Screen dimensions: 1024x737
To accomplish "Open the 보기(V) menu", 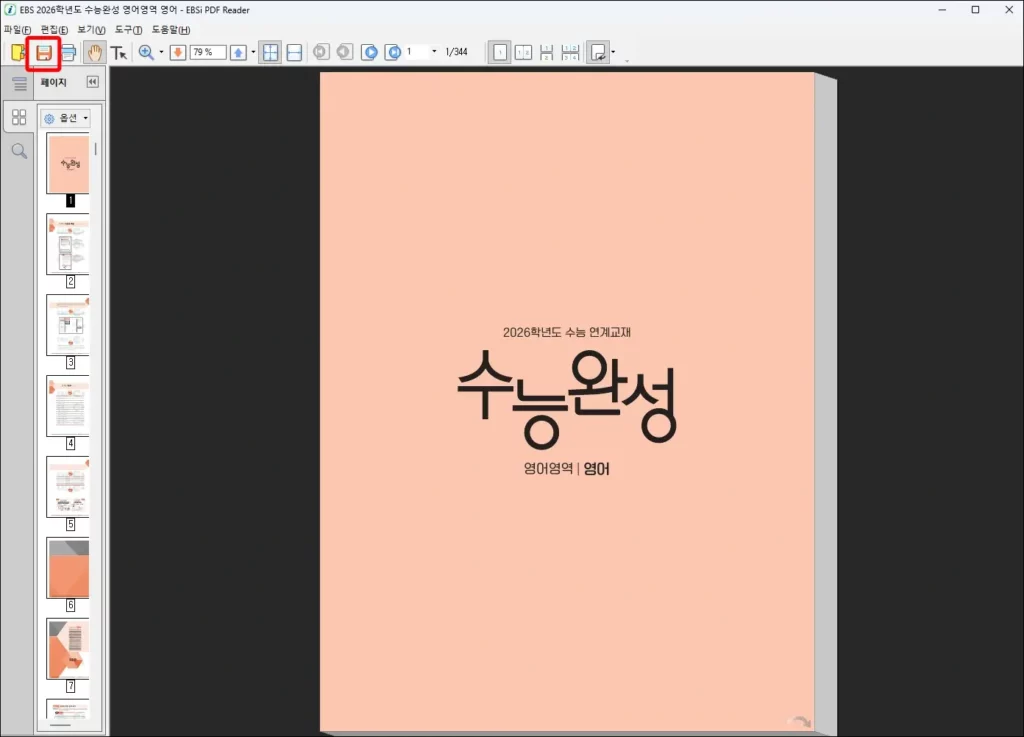I will click(91, 30).
